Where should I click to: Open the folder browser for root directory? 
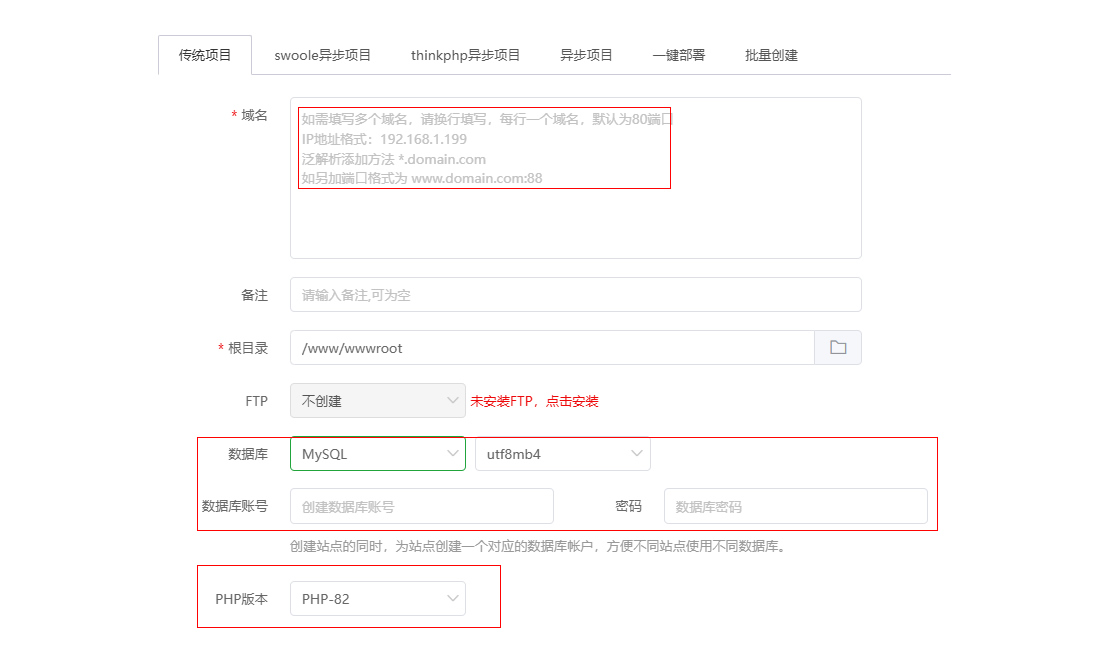coord(838,348)
